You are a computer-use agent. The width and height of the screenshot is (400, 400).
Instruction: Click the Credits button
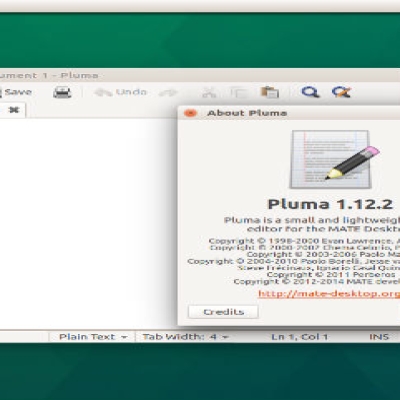click(223, 312)
